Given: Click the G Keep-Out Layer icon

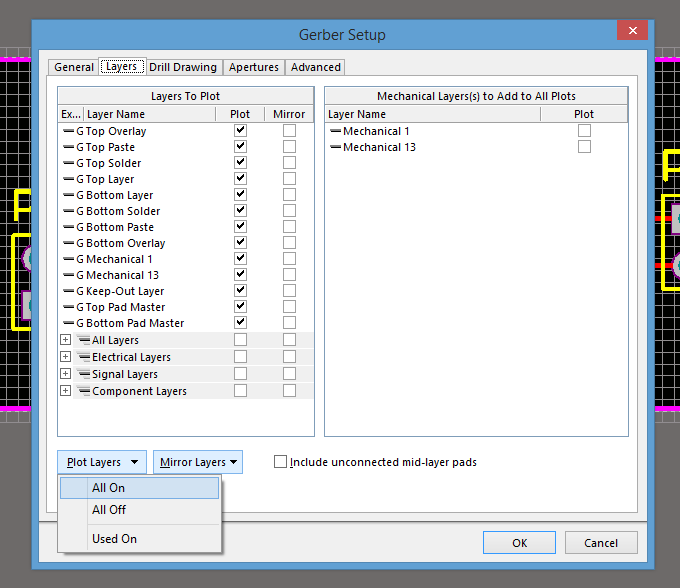Looking at the screenshot, I should tap(68, 291).
